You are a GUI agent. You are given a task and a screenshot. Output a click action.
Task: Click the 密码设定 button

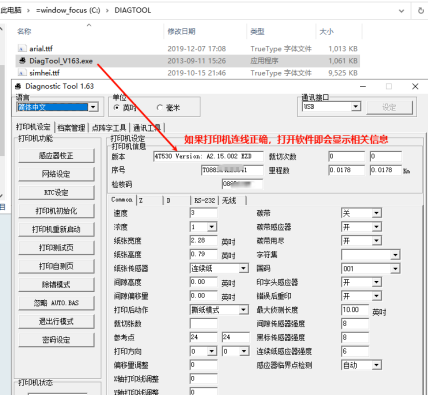point(56,340)
